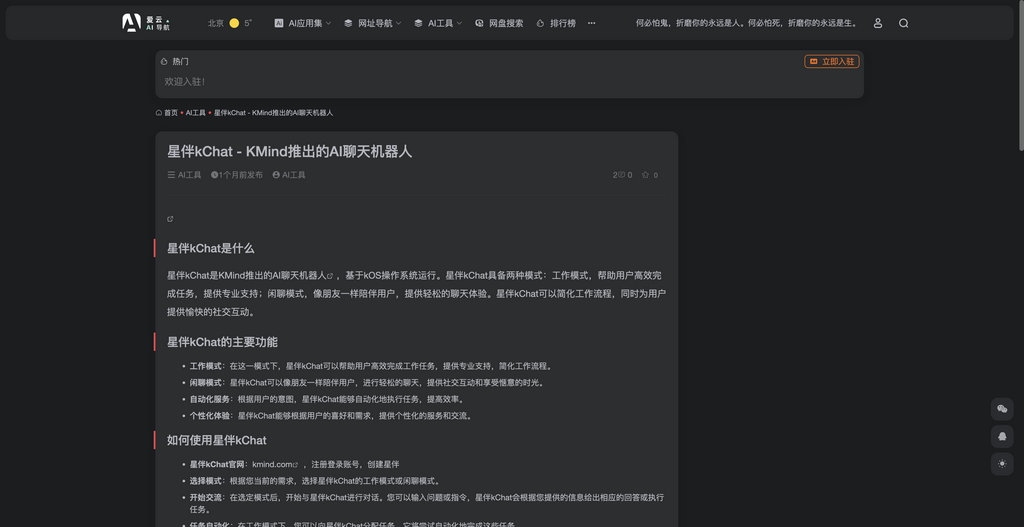Image resolution: width=1024 pixels, height=527 pixels.
Task: Open the QQ floating sidebar icon
Action: pyautogui.click(x=1002, y=436)
